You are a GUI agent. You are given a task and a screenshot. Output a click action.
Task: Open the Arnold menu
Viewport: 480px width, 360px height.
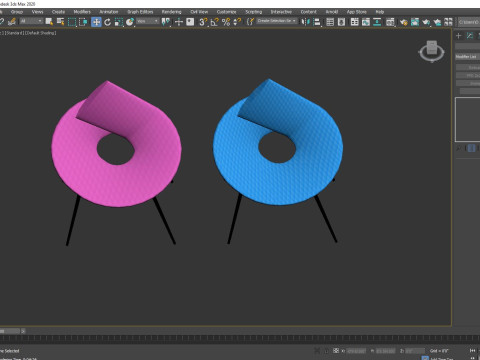click(x=332, y=12)
